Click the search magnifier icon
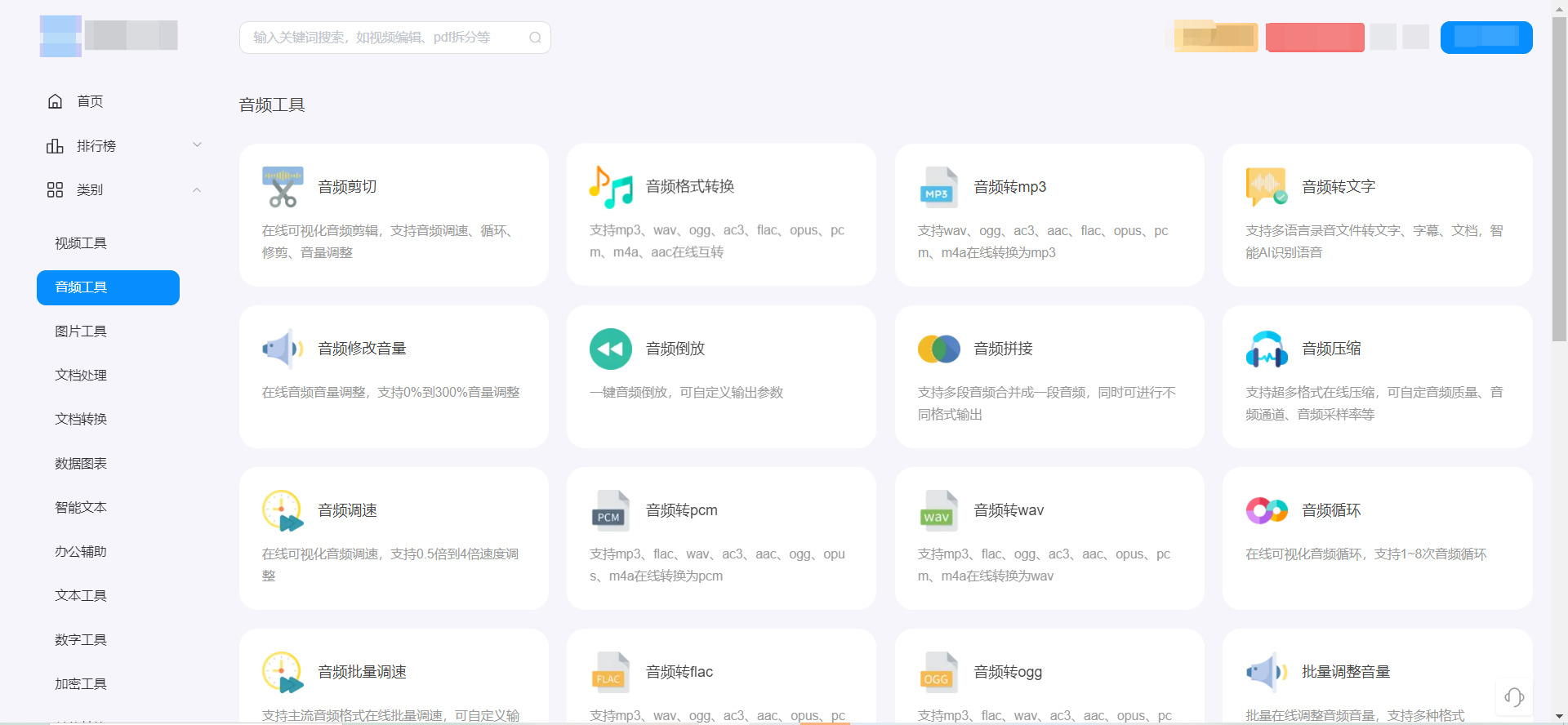Screen dimensions: 1568x725 535,38
